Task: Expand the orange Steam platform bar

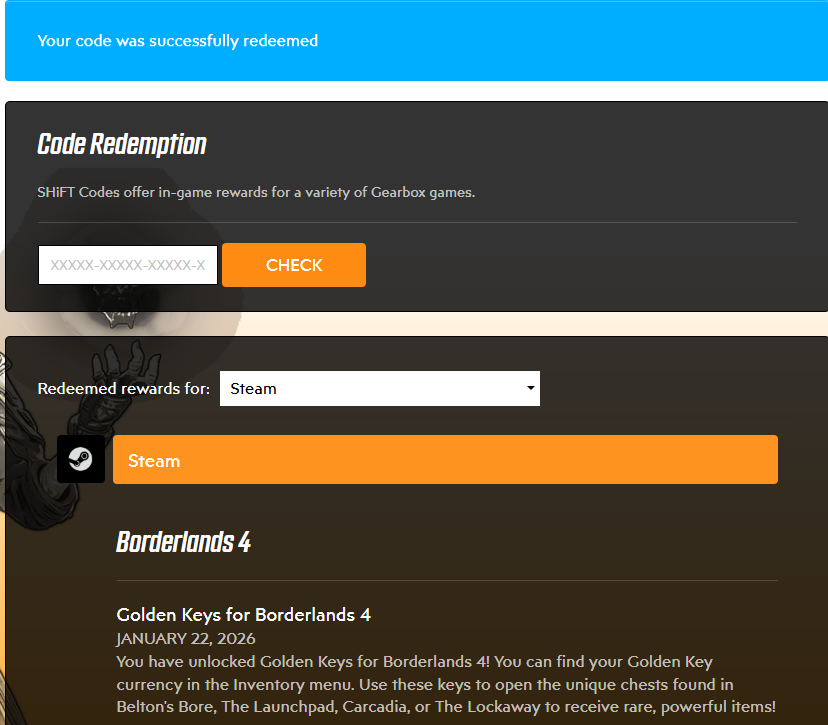Action: pos(445,459)
